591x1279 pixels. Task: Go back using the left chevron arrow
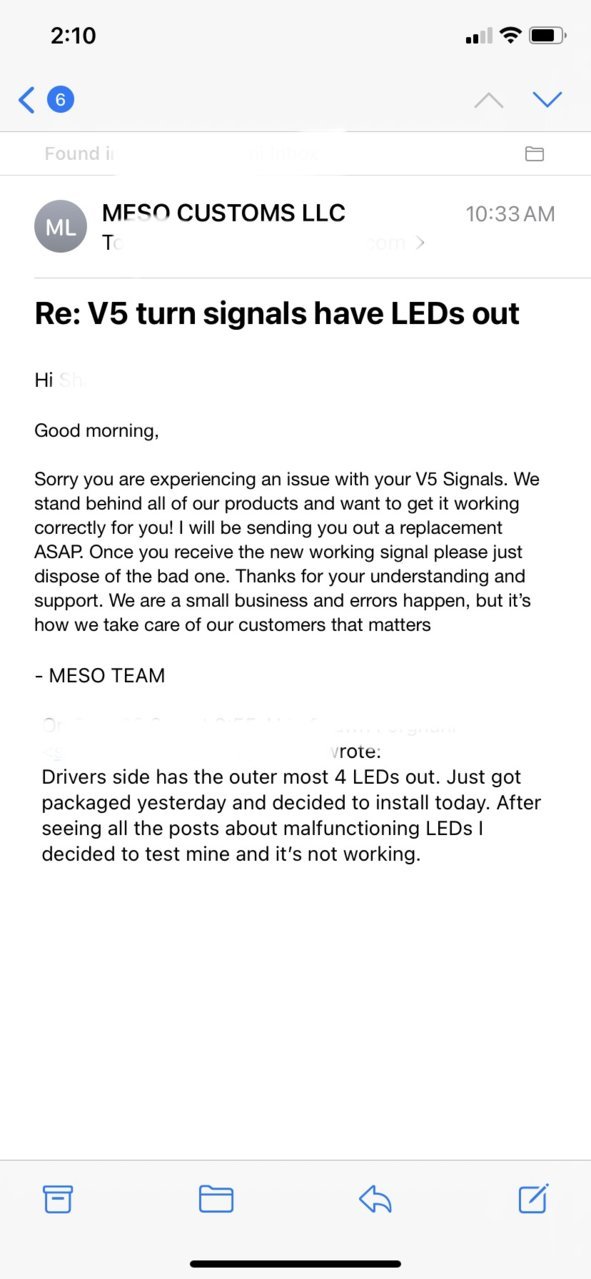[27, 99]
